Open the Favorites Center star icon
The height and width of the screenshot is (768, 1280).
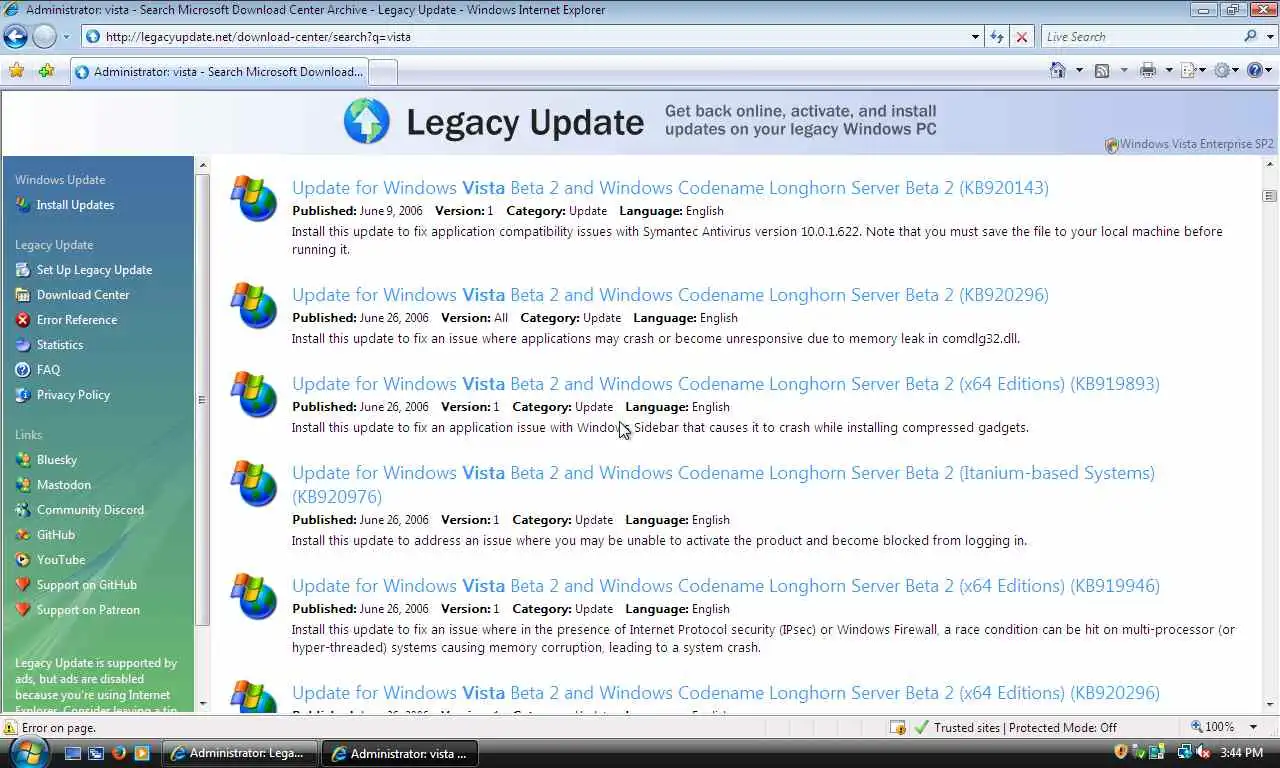click(x=16, y=71)
